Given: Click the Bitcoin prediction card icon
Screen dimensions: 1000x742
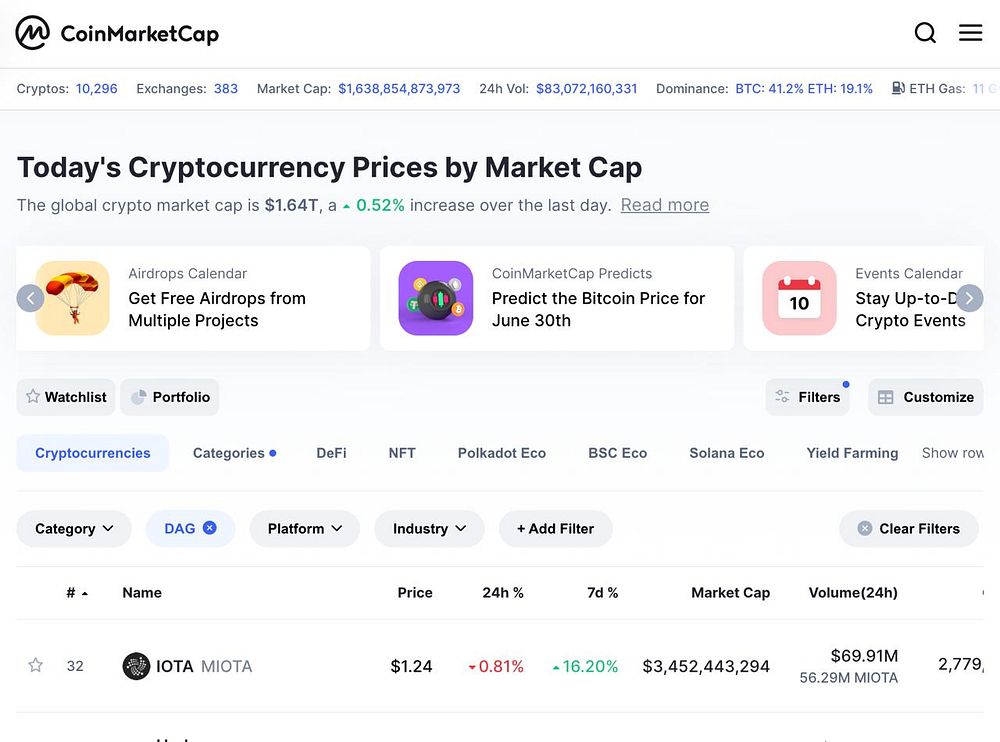Looking at the screenshot, I should 435,298.
